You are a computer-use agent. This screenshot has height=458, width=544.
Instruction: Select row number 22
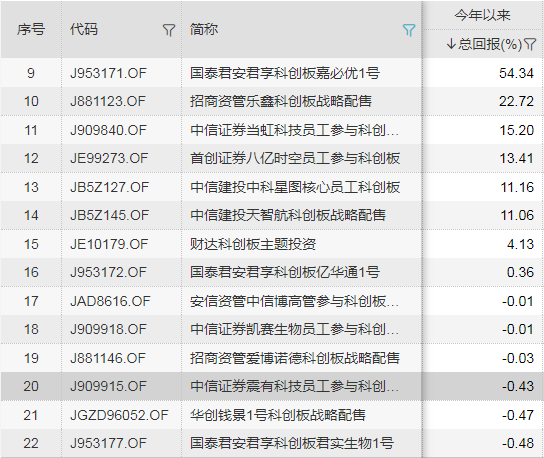click(x=31, y=443)
